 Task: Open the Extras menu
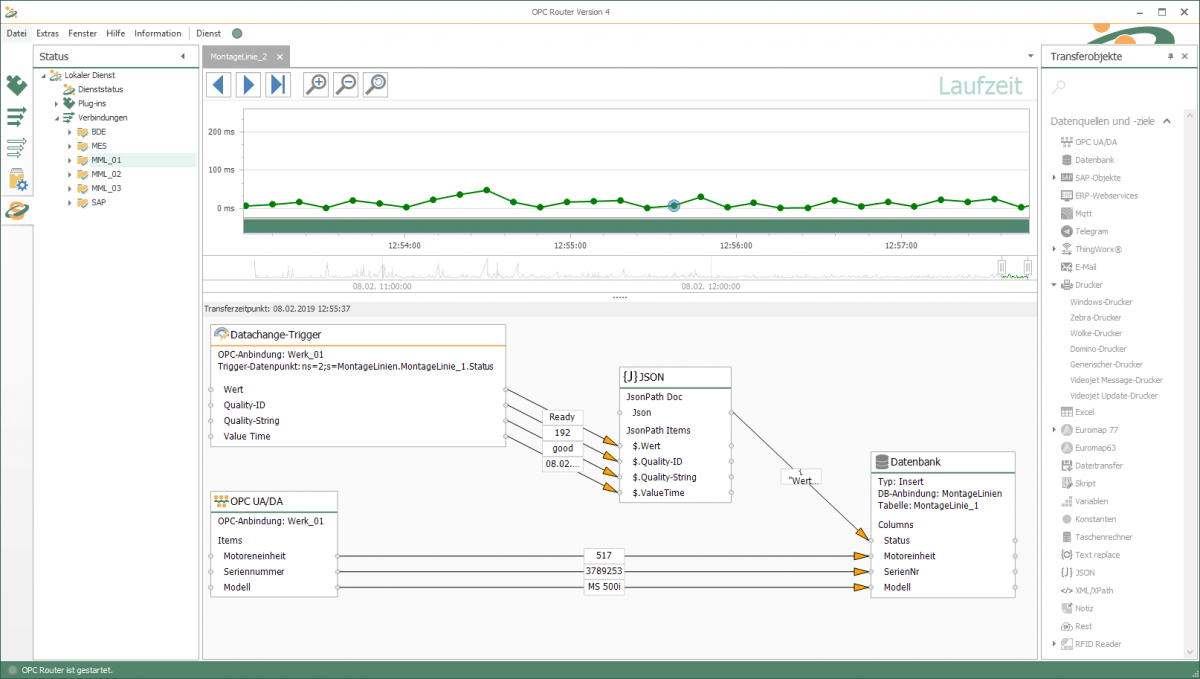47,33
